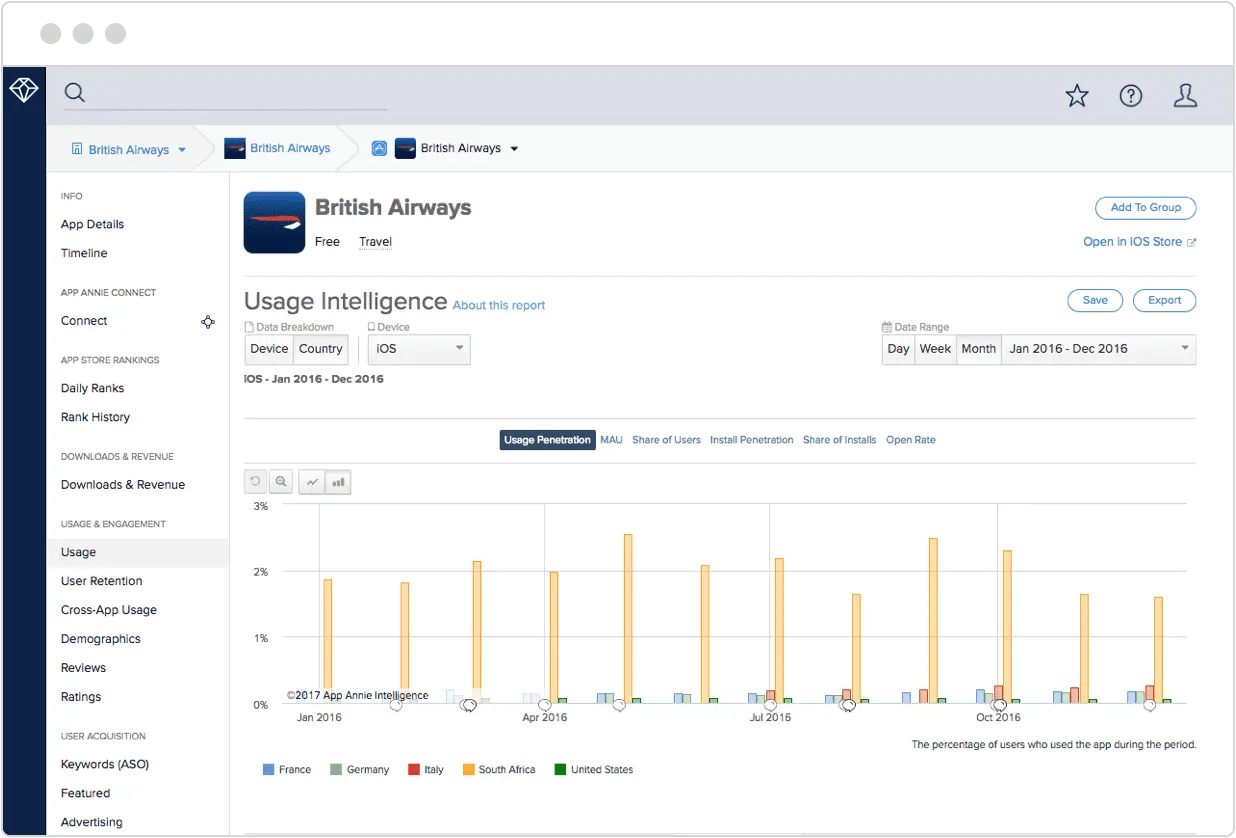The height and width of the screenshot is (838, 1236).
Task: Expand the first British Airways company breadcrumb dropdown
Action: click(x=182, y=150)
